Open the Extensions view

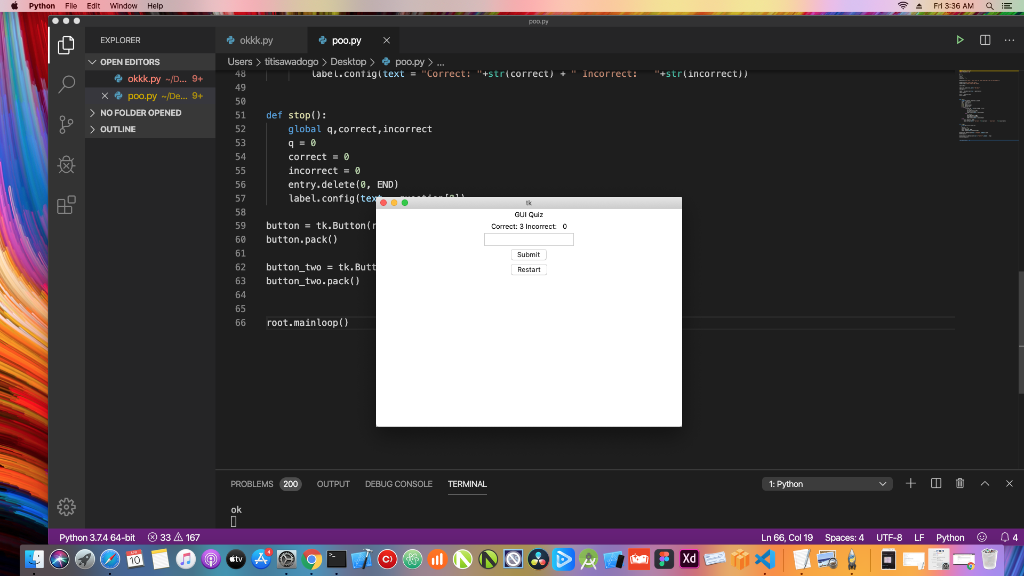[x=66, y=205]
